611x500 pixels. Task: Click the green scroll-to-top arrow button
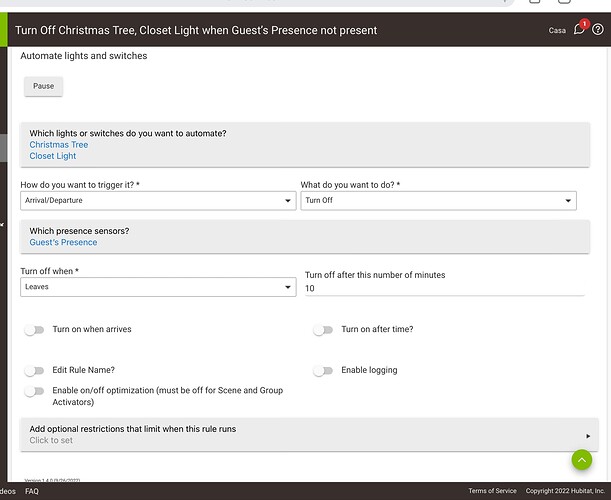click(x=582, y=460)
